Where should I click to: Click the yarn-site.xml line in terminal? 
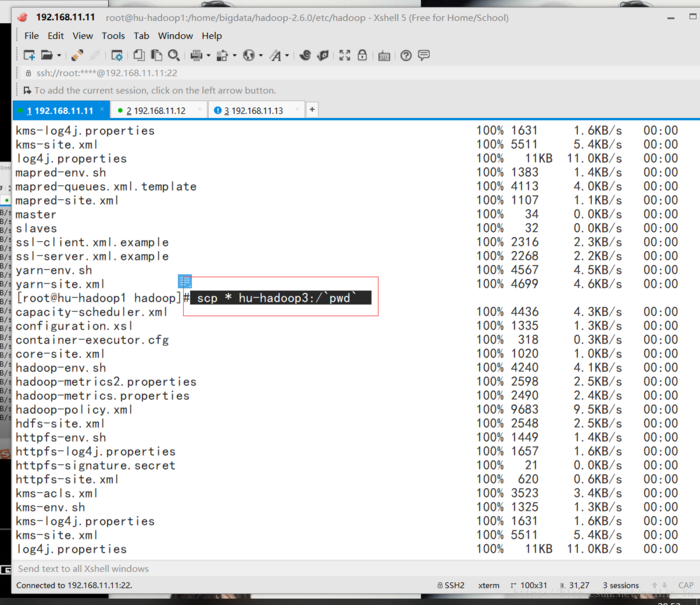click(x=60, y=284)
